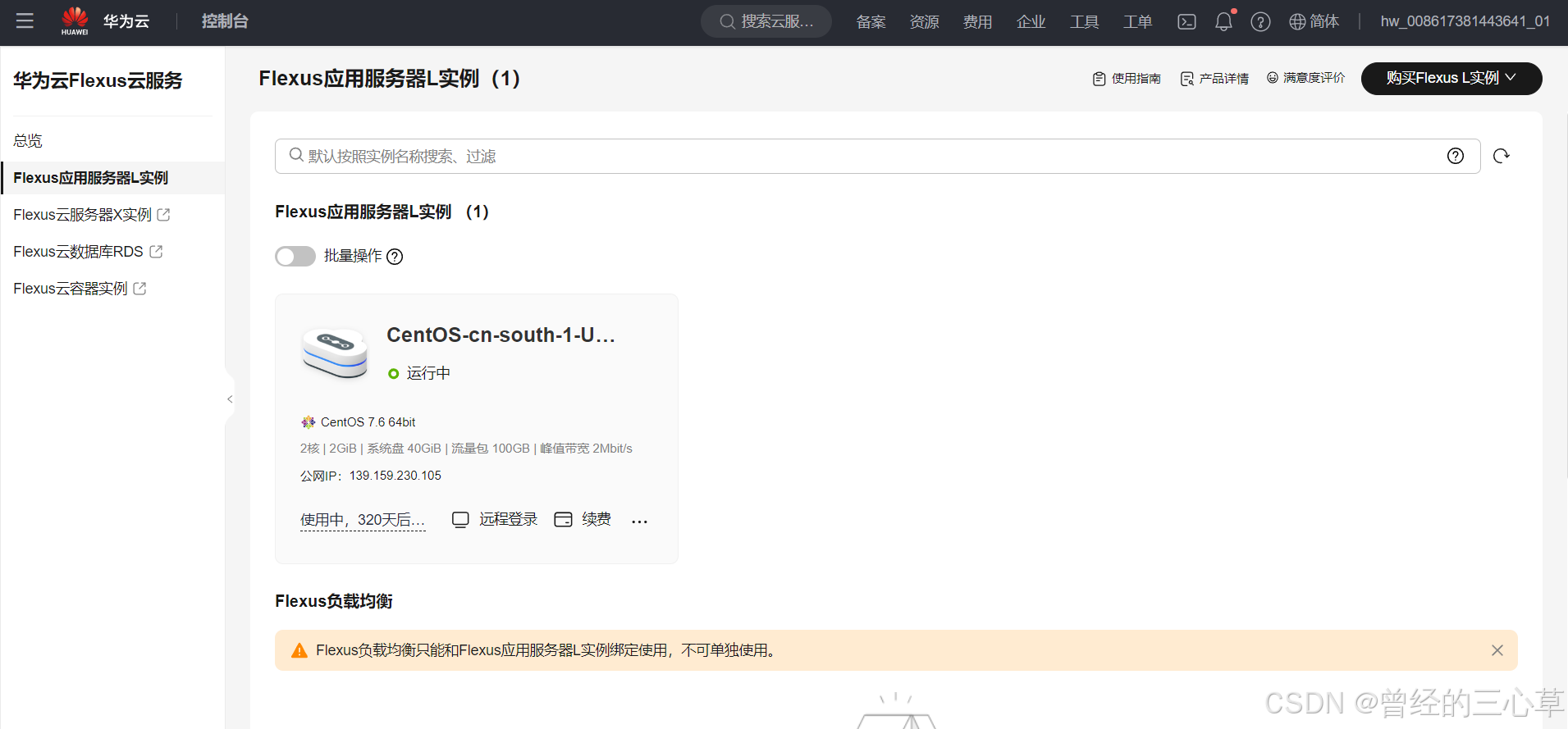
Task: Go to 控制台 console home
Action: [x=225, y=21]
